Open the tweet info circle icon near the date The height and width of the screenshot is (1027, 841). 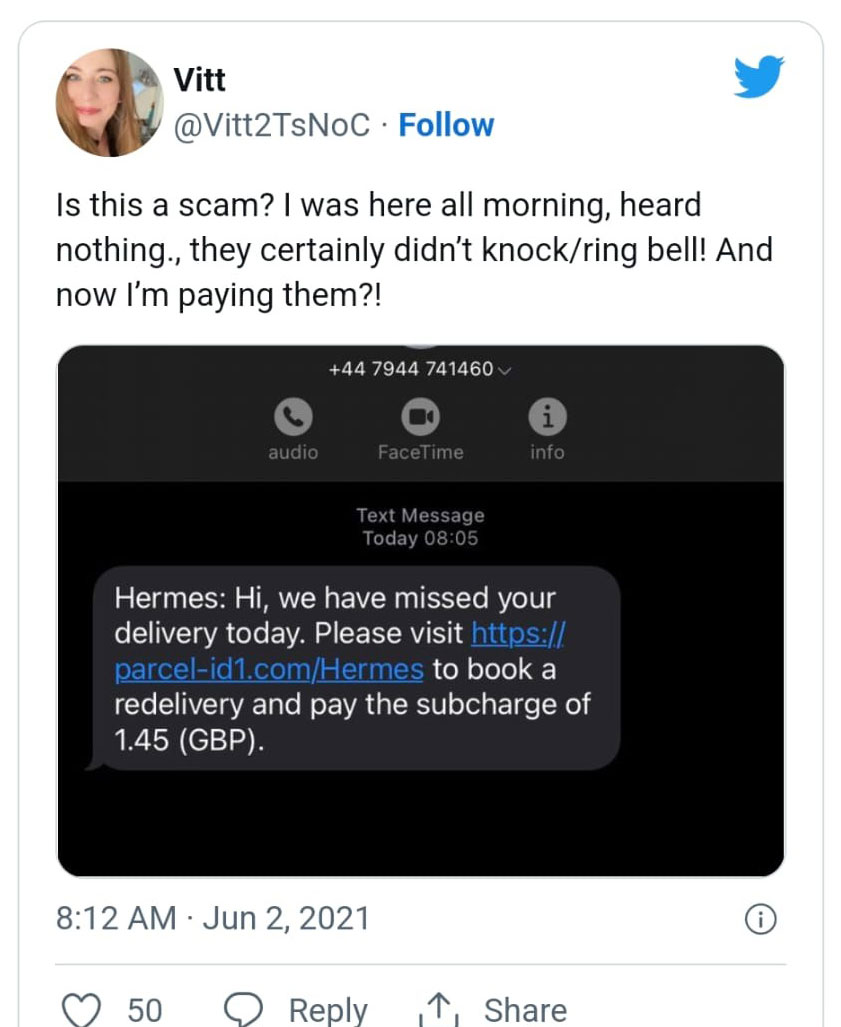pyautogui.click(x=761, y=918)
